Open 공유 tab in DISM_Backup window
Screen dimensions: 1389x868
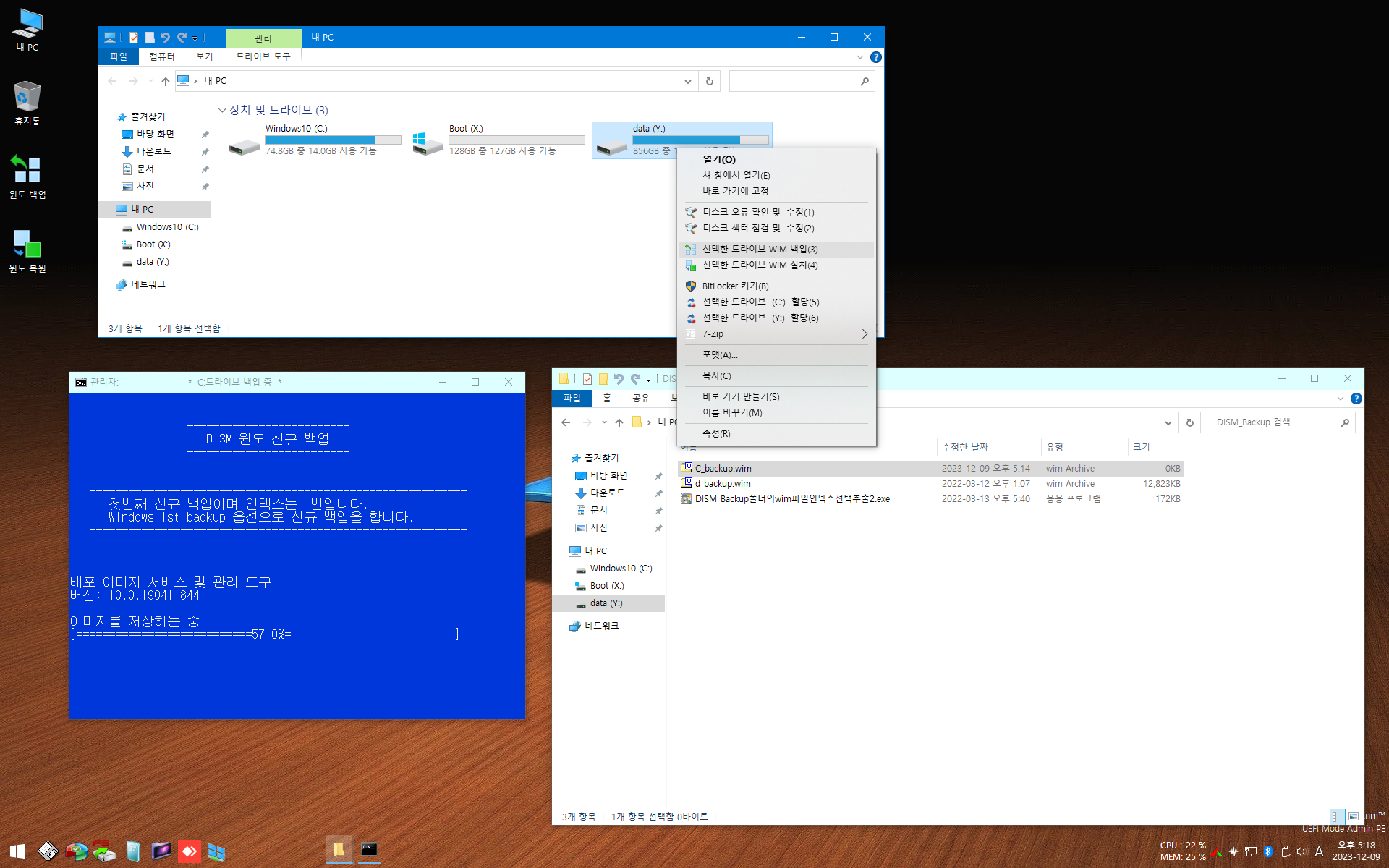[641, 398]
